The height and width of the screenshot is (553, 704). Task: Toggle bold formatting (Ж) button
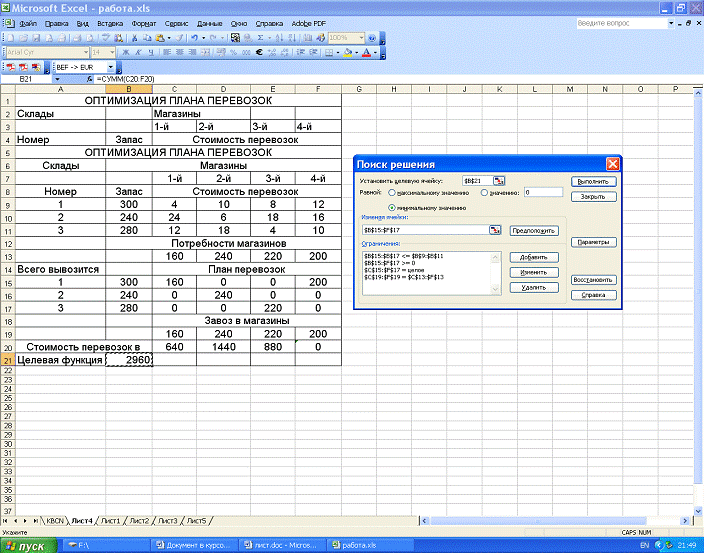pos(126,52)
